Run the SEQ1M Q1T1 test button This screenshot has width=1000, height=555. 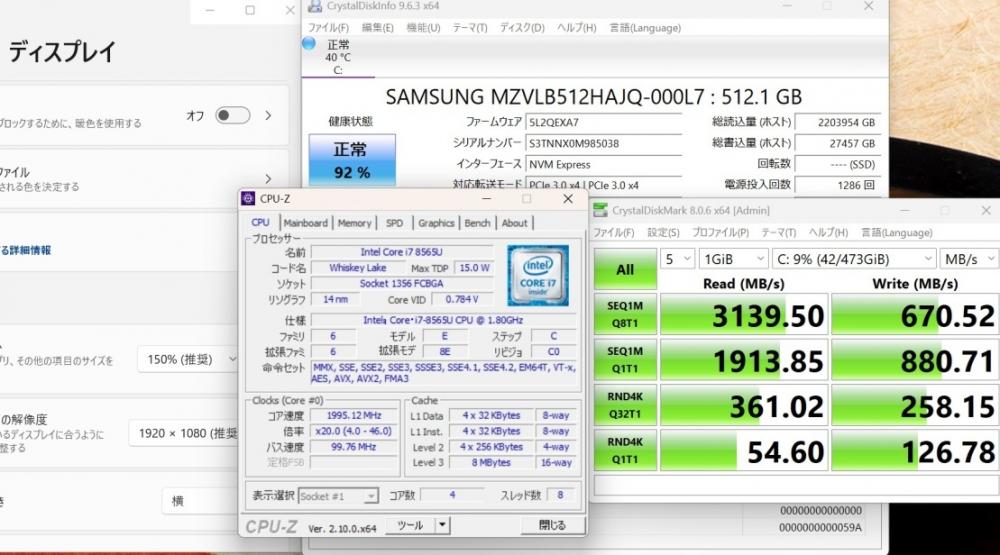click(x=625, y=360)
